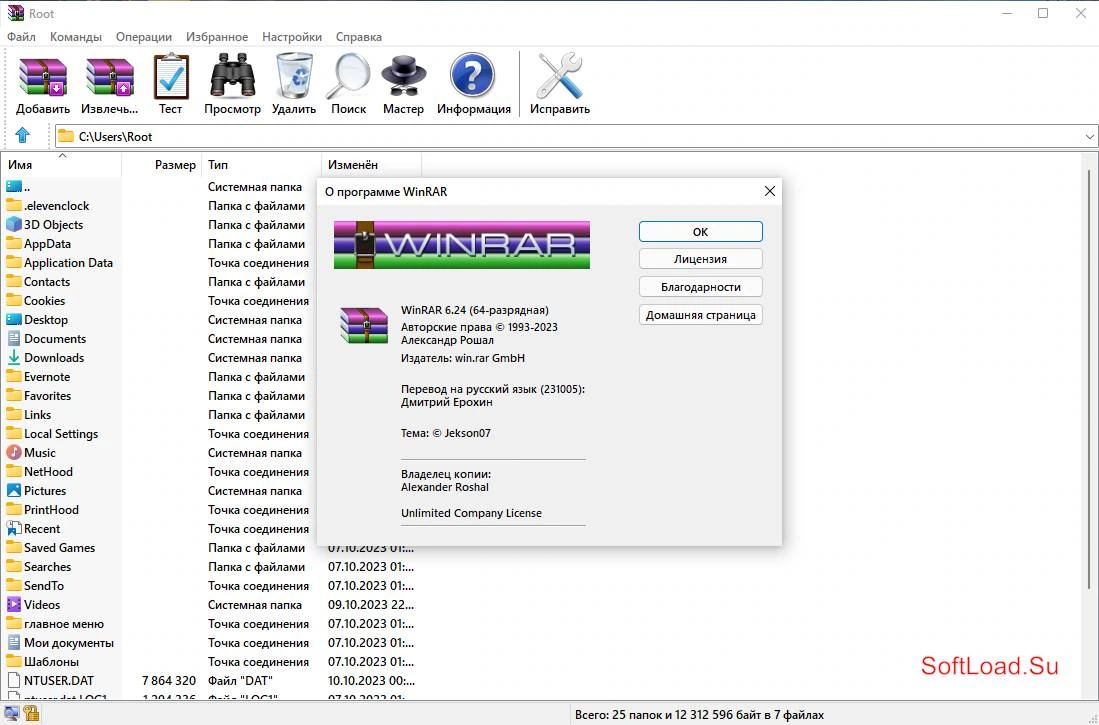Click the Documents folder icon

[14, 339]
